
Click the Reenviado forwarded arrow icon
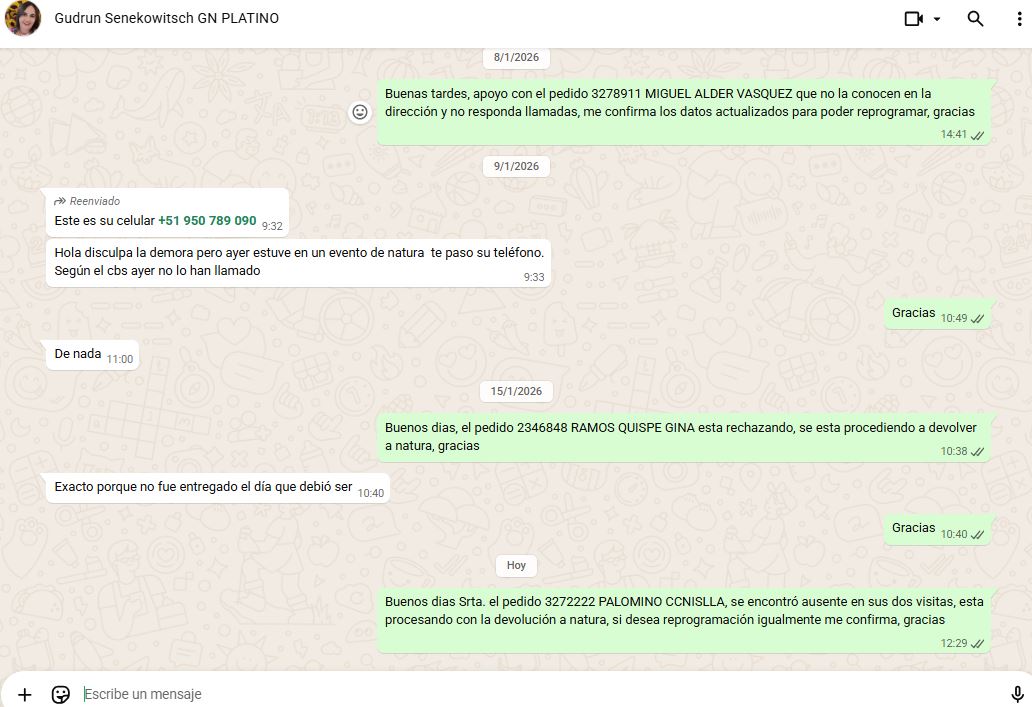point(60,201)
